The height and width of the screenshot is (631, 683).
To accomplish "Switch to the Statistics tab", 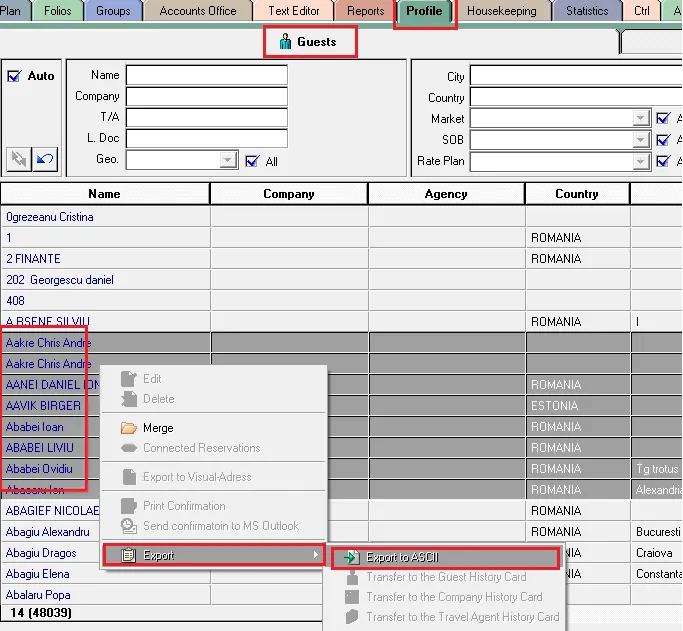I will (x=587, y=10).
